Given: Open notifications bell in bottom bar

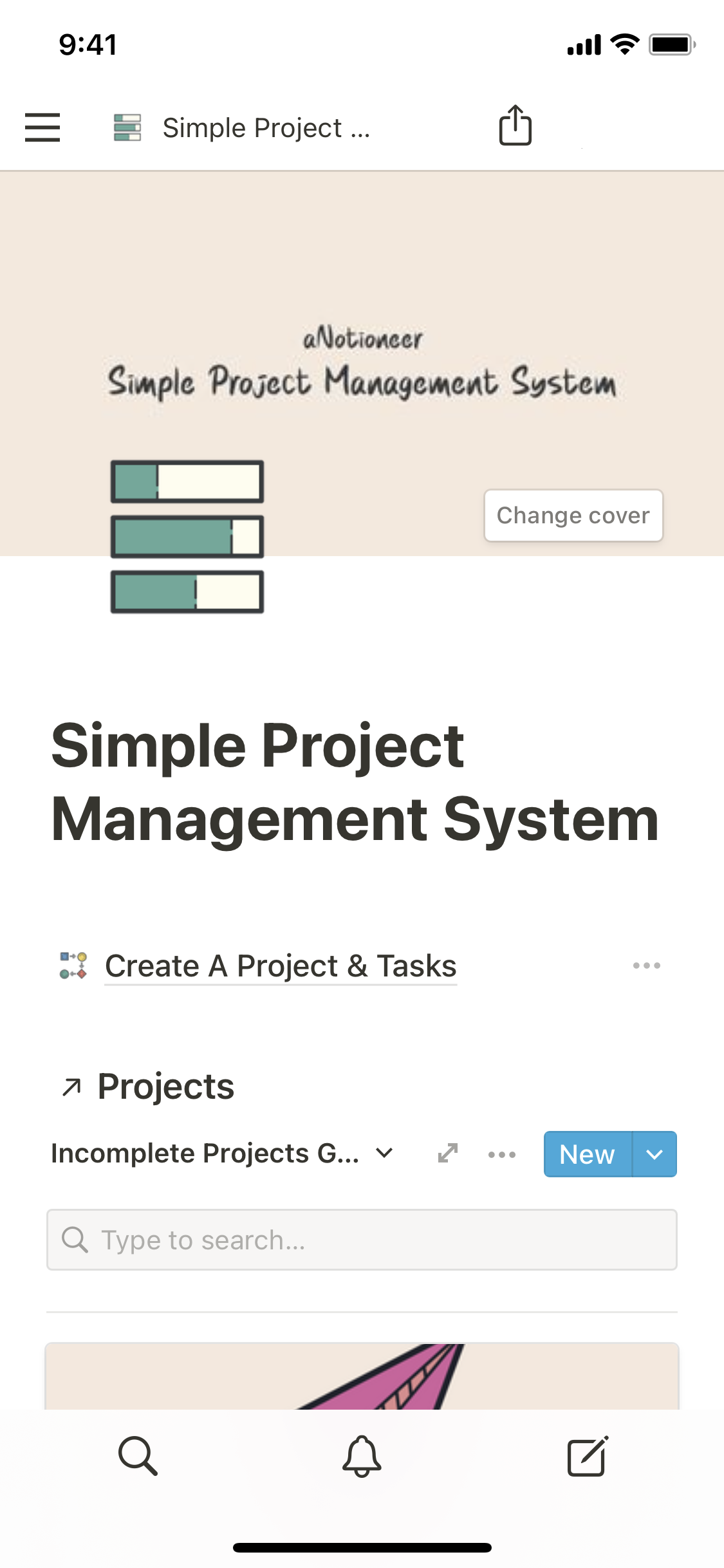Looking at the screenshot, I should [x=362, y=1456].
